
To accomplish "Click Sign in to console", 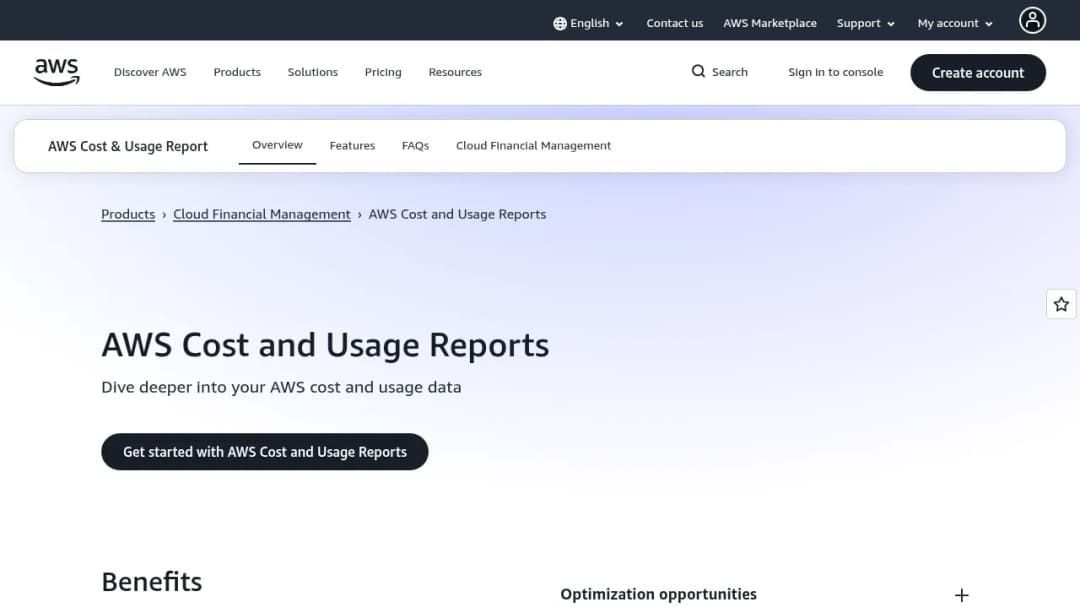I will coord(835,72).
